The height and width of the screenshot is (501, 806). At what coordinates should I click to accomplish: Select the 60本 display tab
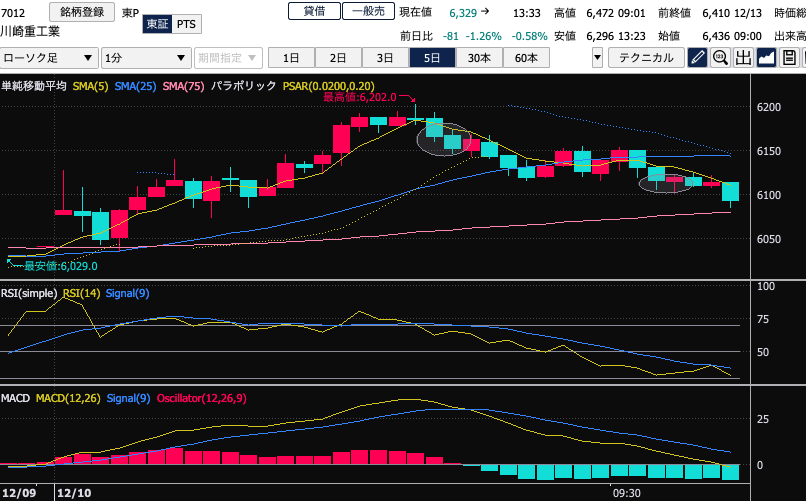pyautogui.click(x=525, y=58)
